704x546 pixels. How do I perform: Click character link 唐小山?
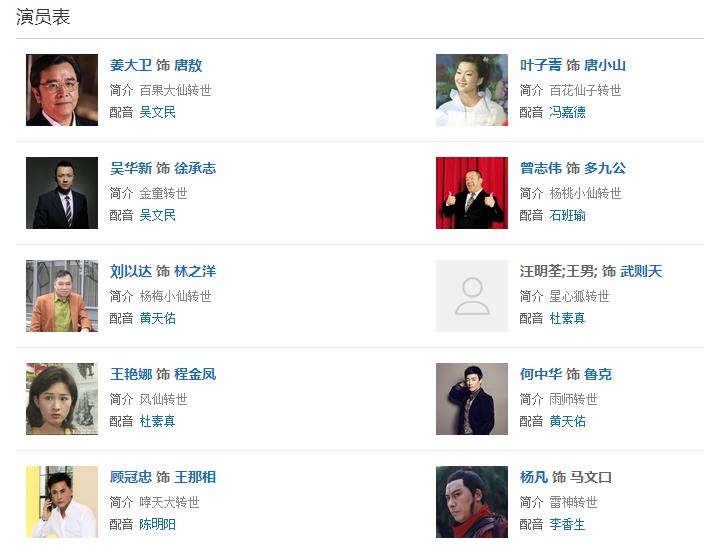(x=605, y=65)
